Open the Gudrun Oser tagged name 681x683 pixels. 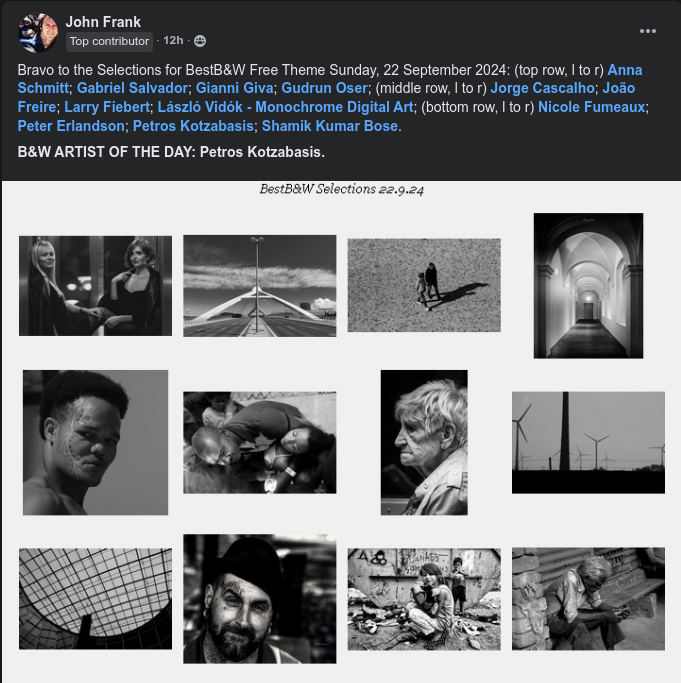click(x=324, y=88)
